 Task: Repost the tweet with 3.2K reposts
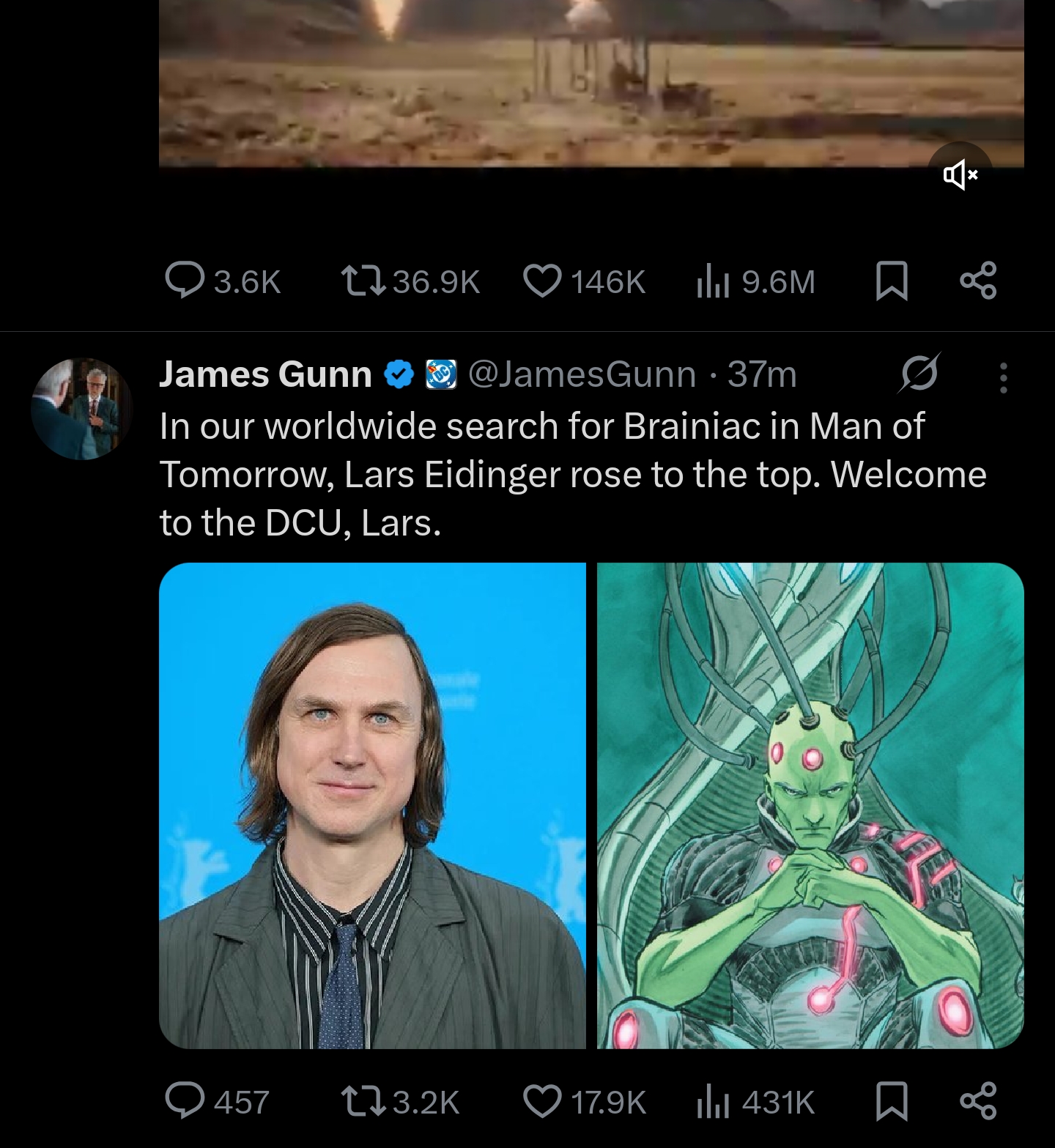point(364,1101)
